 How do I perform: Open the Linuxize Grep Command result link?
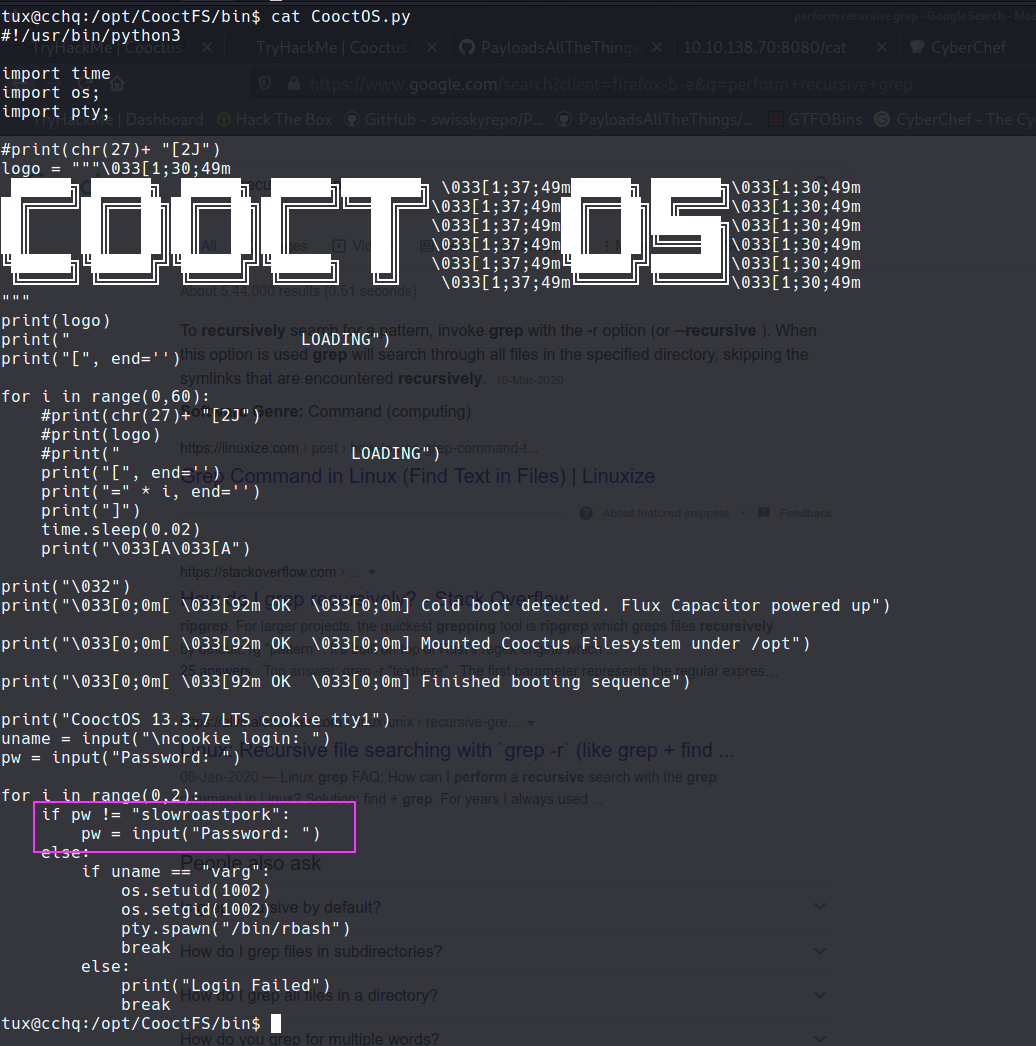tap(417, 476)
